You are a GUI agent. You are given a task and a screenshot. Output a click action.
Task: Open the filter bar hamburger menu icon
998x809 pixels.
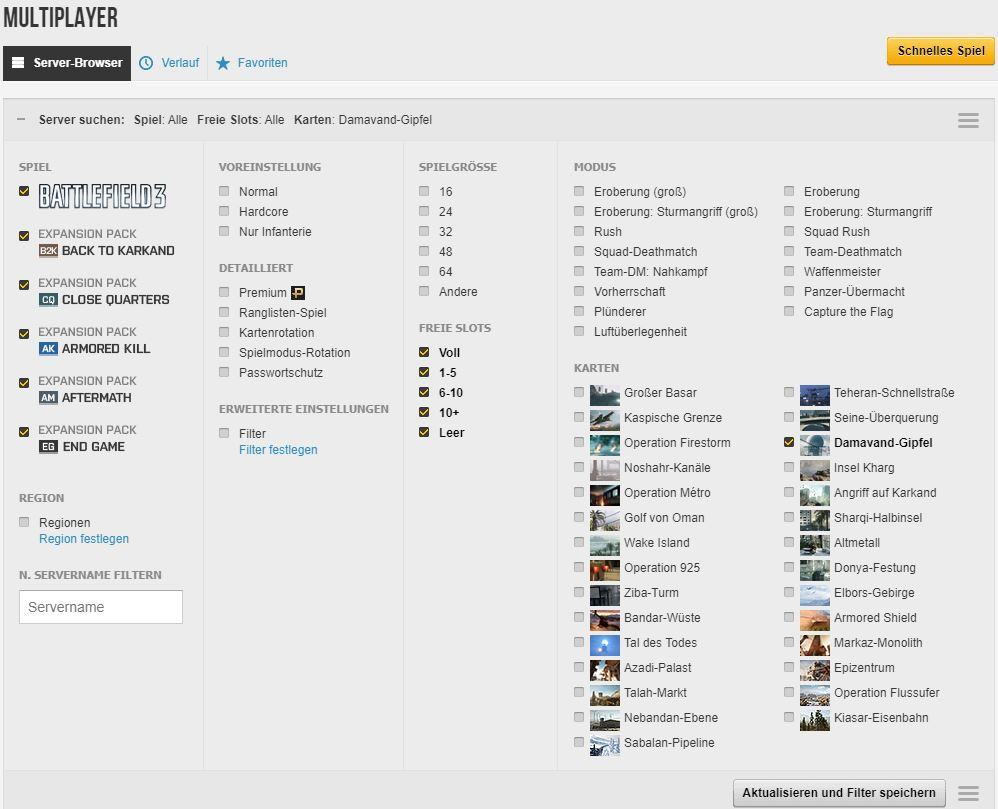tap(968, 120)
